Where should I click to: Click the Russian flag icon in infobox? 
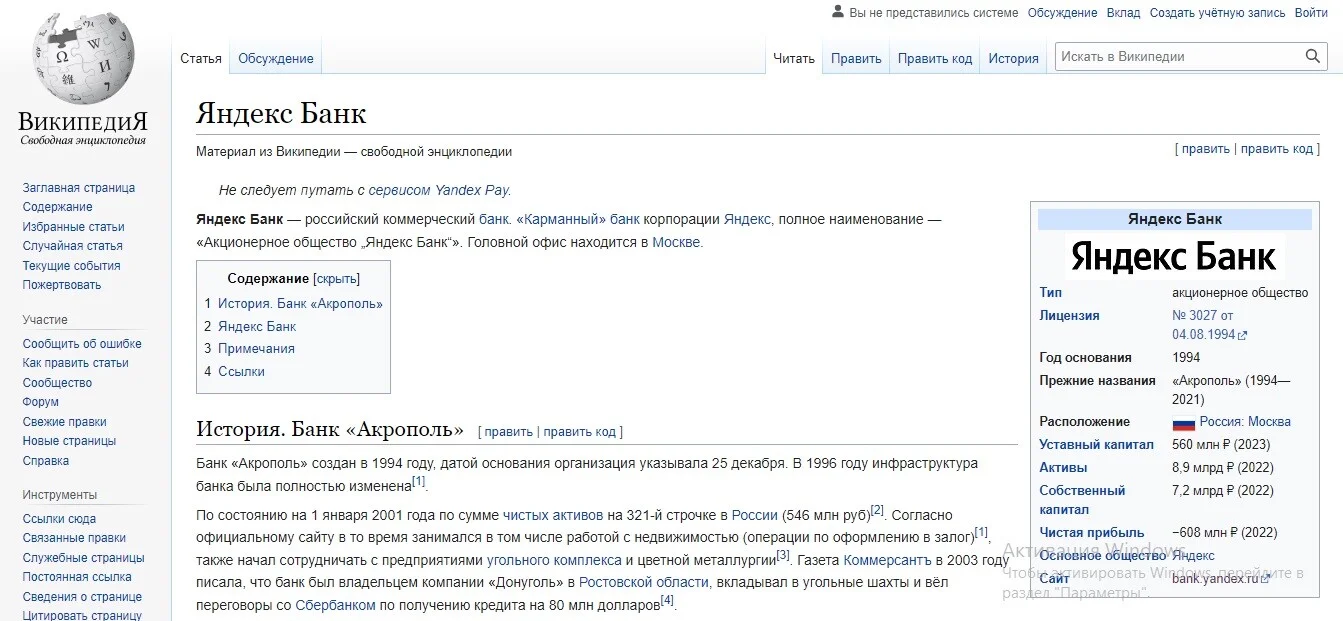(x=1184, y=422)
